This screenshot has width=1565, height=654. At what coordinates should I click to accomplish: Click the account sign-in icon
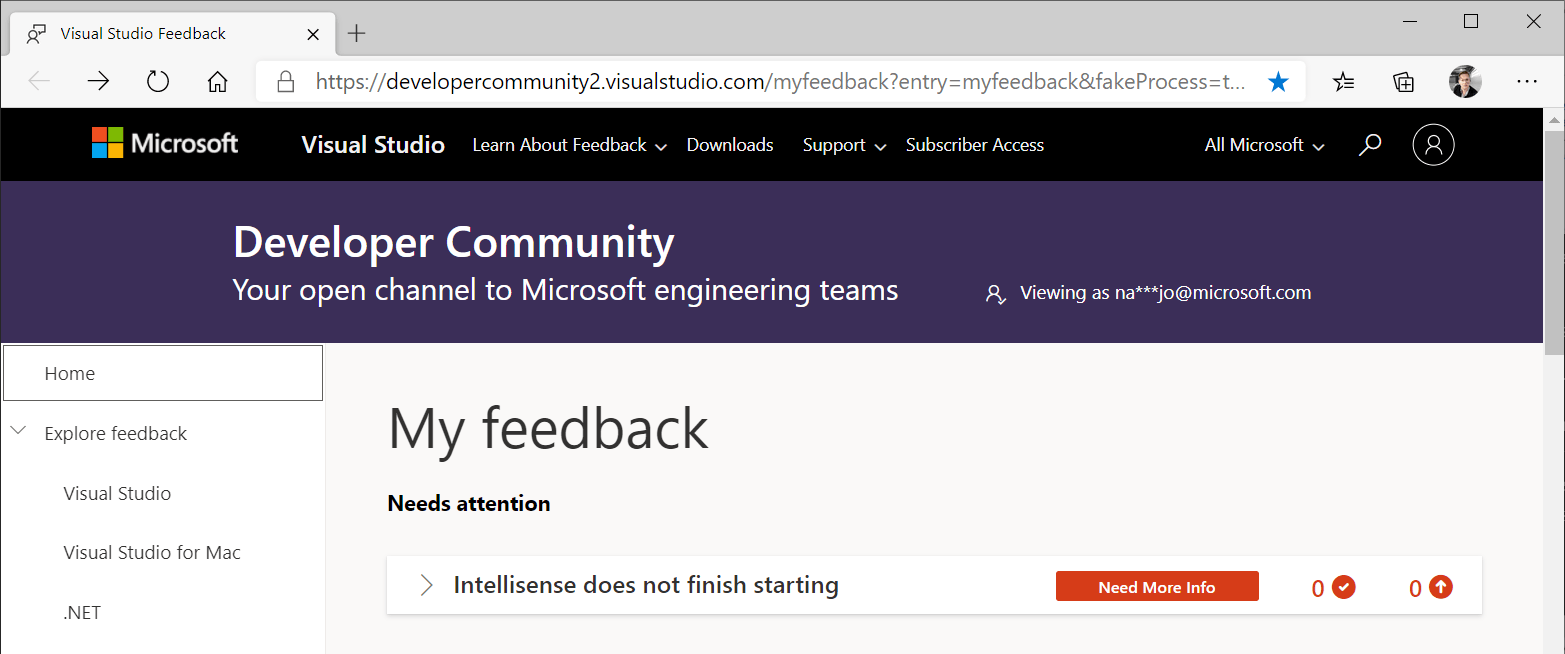(1433, 144)
